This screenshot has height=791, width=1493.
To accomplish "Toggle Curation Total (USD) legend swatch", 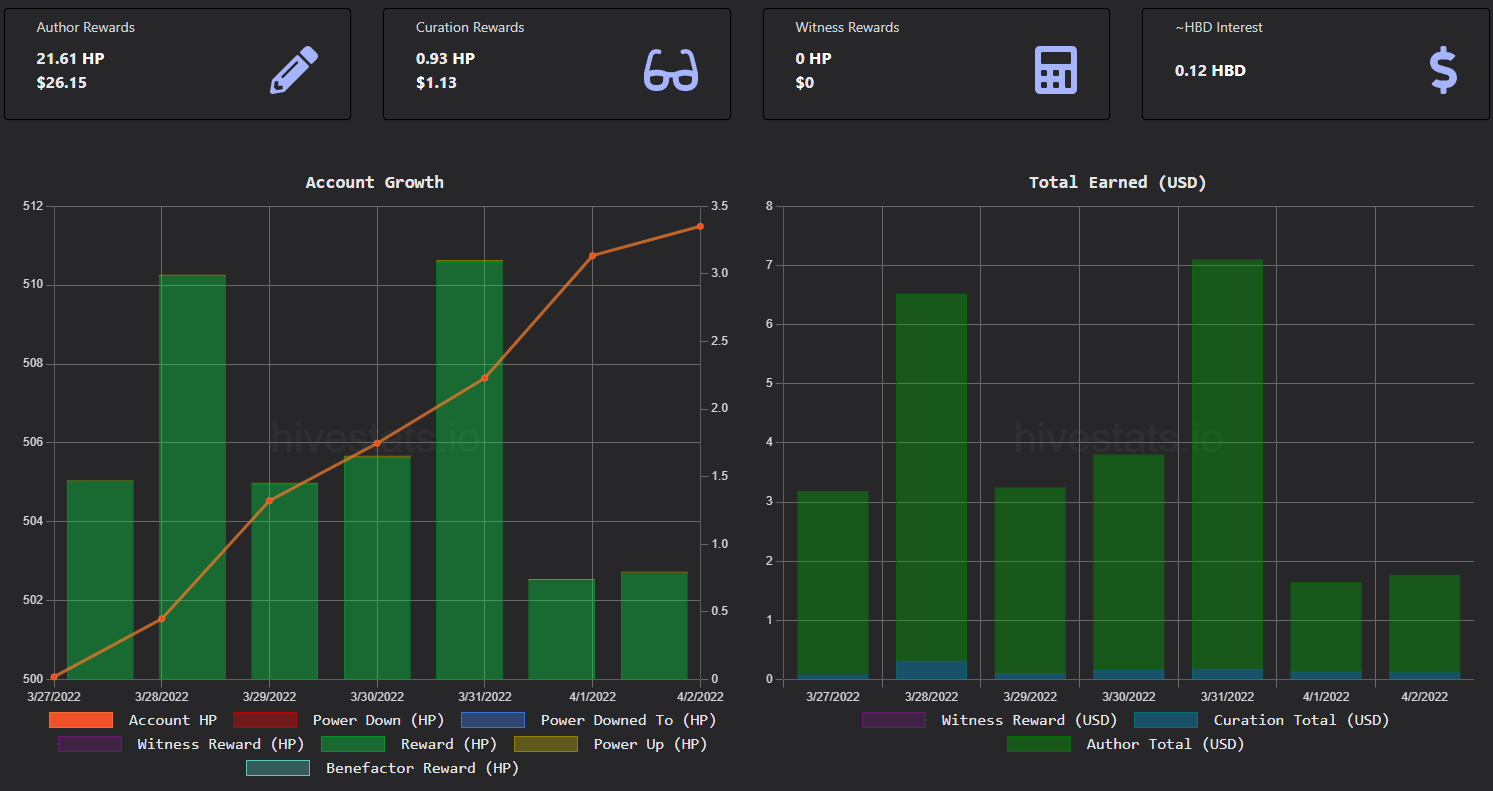I will [x=1166, y=720].
